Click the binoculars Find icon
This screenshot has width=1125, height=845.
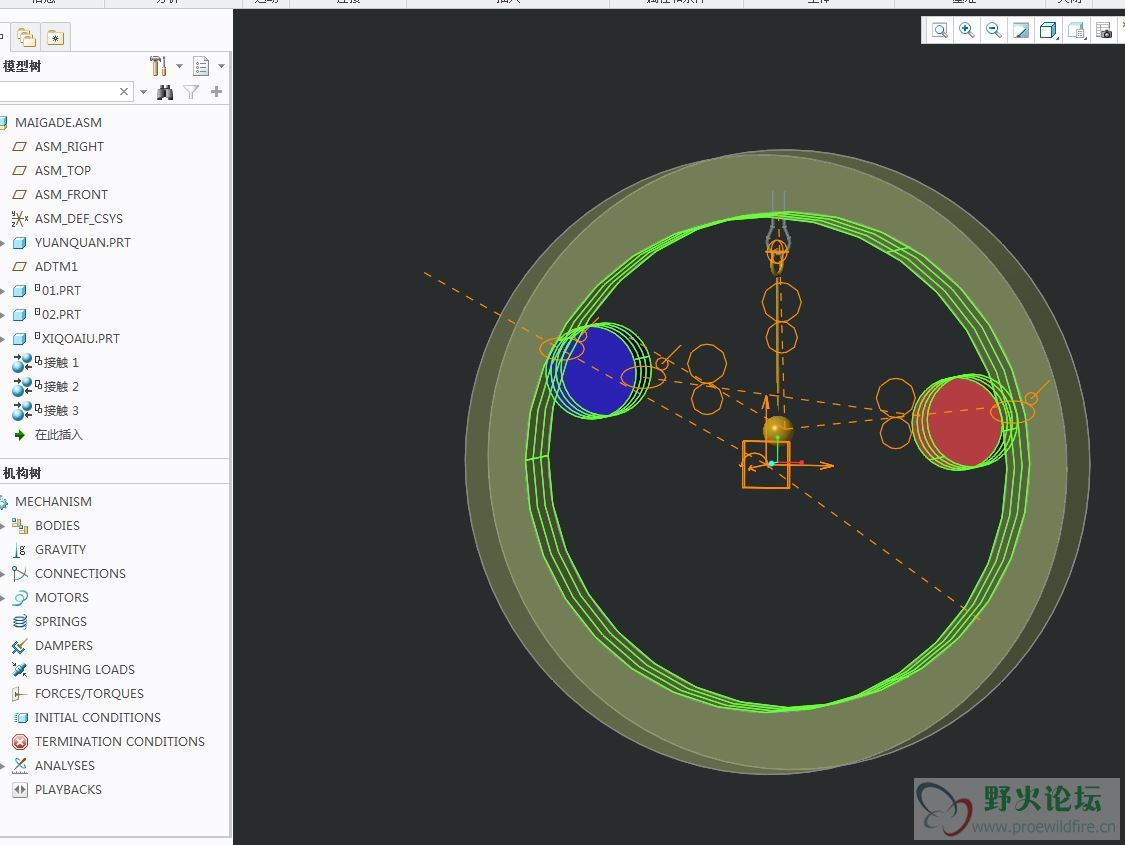tap(165, 92)
